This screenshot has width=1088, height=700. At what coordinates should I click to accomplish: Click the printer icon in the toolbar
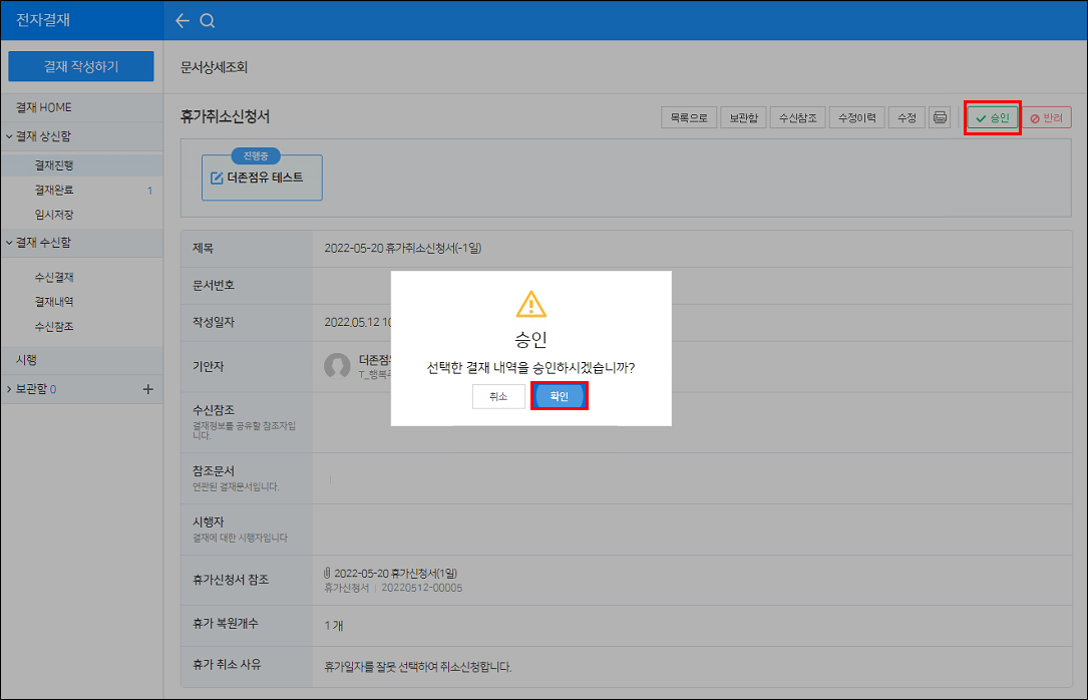pyautogui.click(x=939, y=118)
